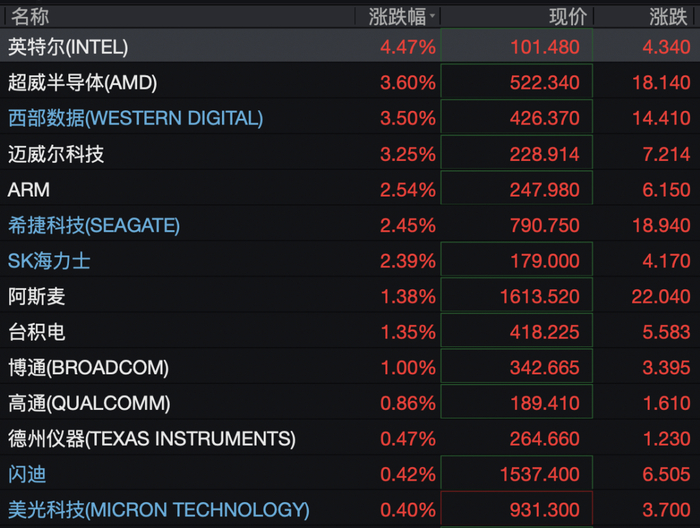Open 希捷科技(SEAGATE) stock link
Image resolution: width=700 pixels, height=528 pixels.
(94, 225)
